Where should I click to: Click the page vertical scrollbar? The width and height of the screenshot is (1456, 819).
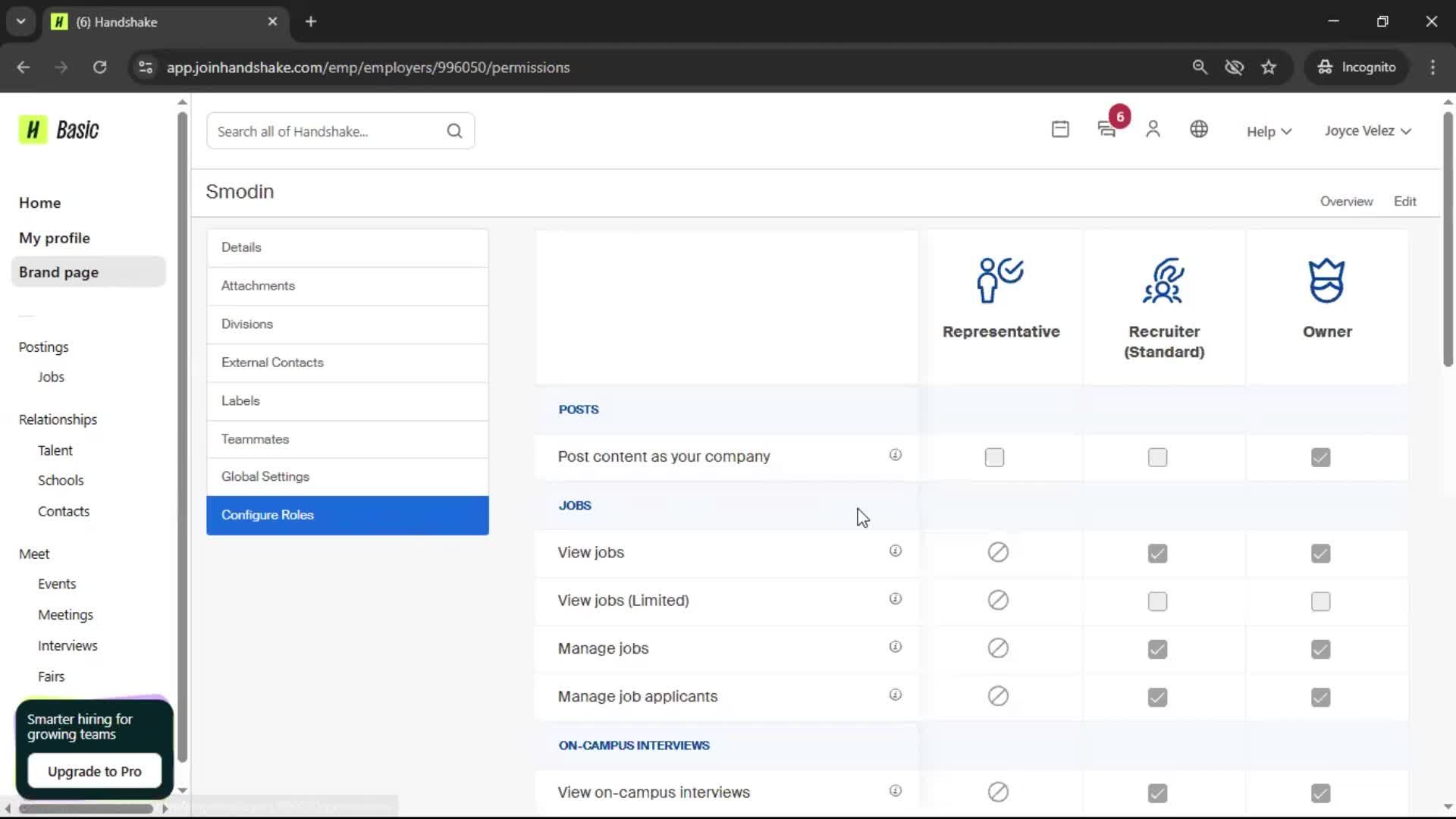[x=1448, y=240]
